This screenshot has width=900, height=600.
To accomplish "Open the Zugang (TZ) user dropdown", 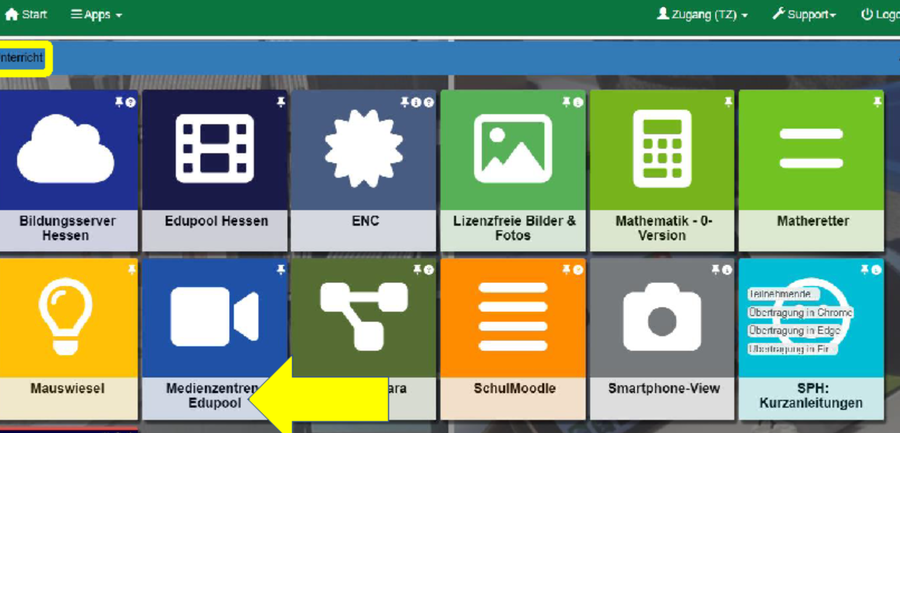I will click(702, 15).
